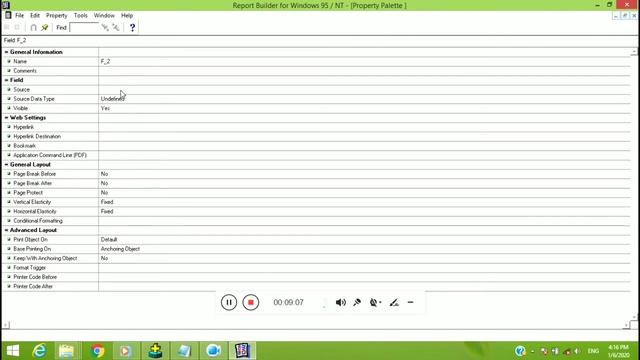Select the Bookmark property row
Screen dimensions: 640x360
(316, 146)
